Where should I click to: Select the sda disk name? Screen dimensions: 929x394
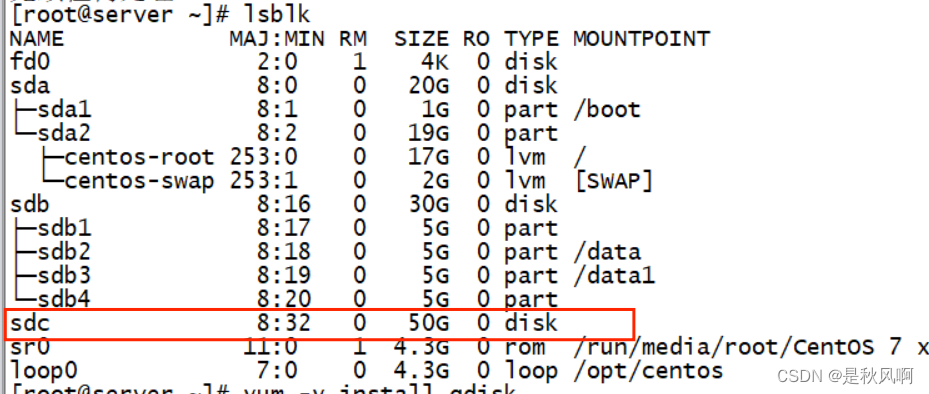point(30,85)
